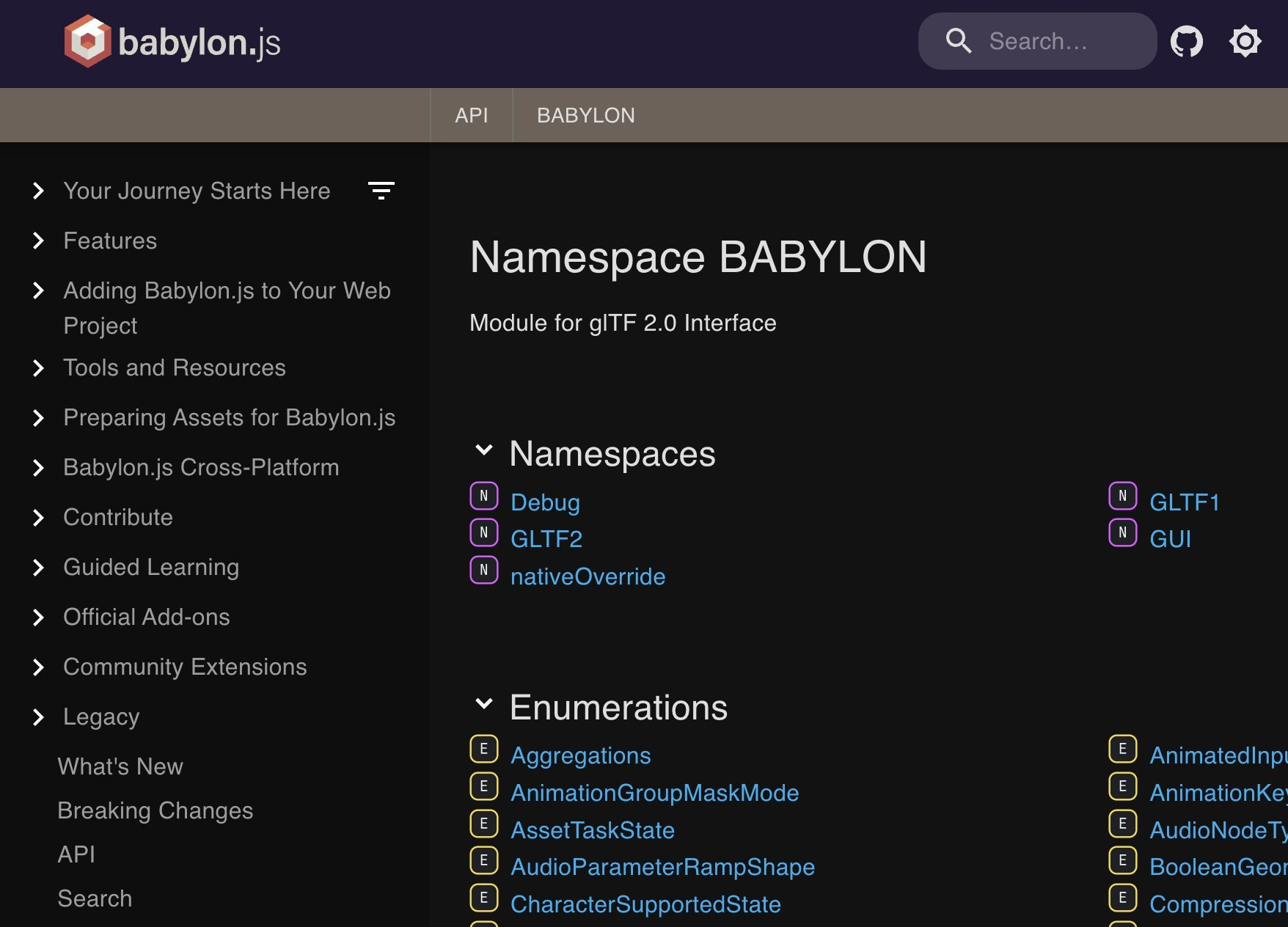Click the Babylon.js logo icon
This screenshot has width=1288, height=927.
[x=87, y=42]
